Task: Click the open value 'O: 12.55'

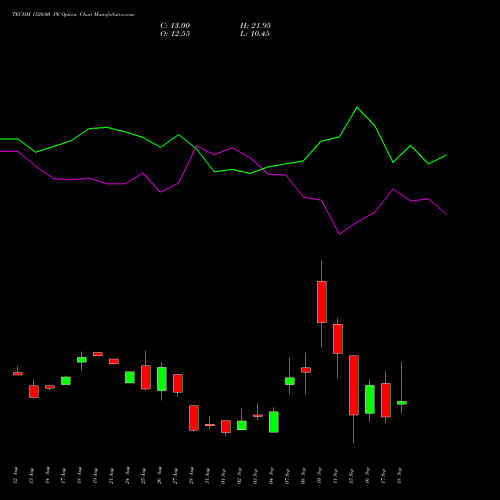Action: tap(175, 34)
